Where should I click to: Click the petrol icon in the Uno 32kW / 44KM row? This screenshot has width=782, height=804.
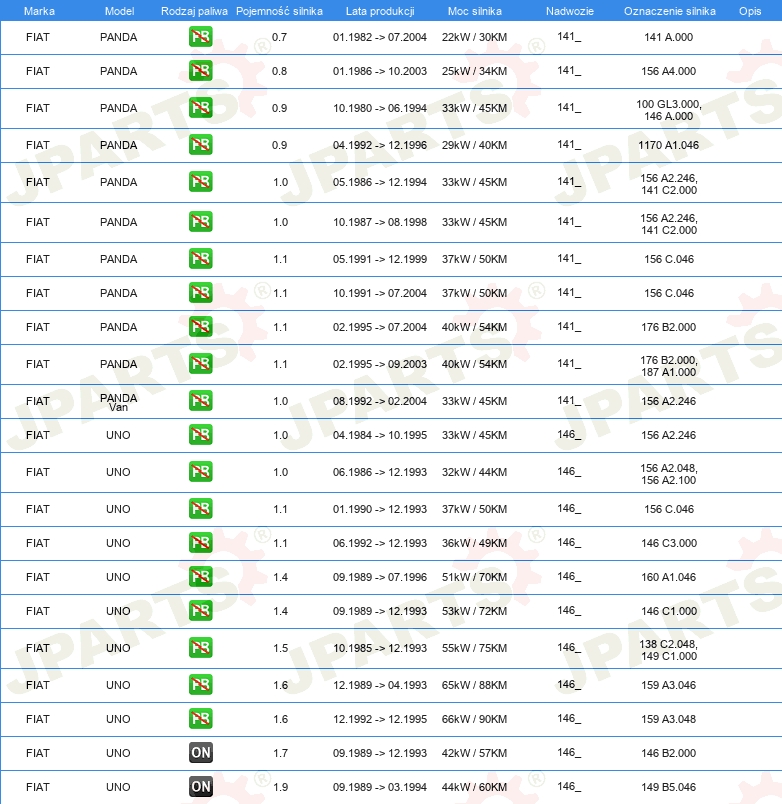(200, 472)
